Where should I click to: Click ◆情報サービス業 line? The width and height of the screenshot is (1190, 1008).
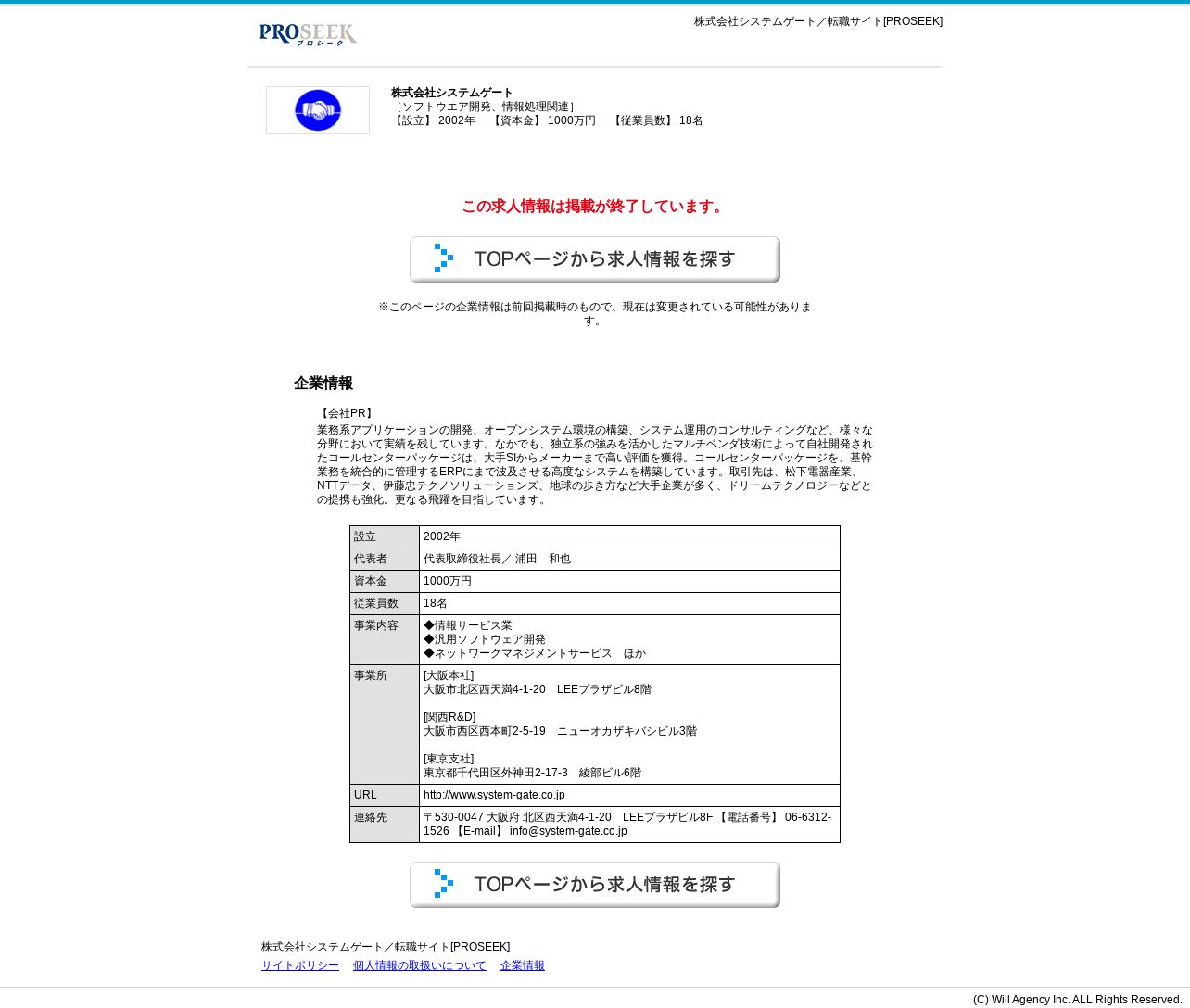tap(468, 625)
